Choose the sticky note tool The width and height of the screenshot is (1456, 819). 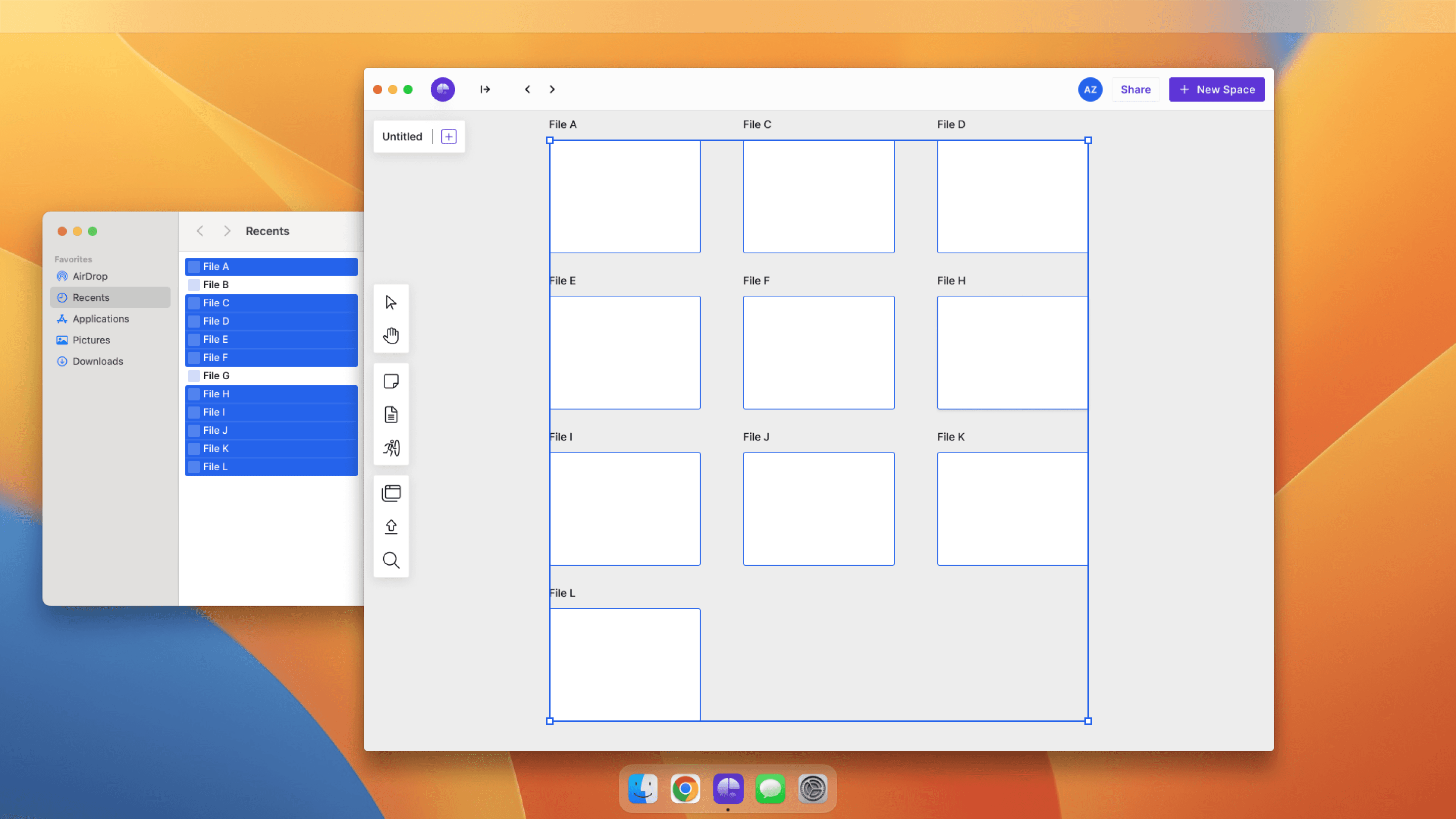[x=391, y=381]
